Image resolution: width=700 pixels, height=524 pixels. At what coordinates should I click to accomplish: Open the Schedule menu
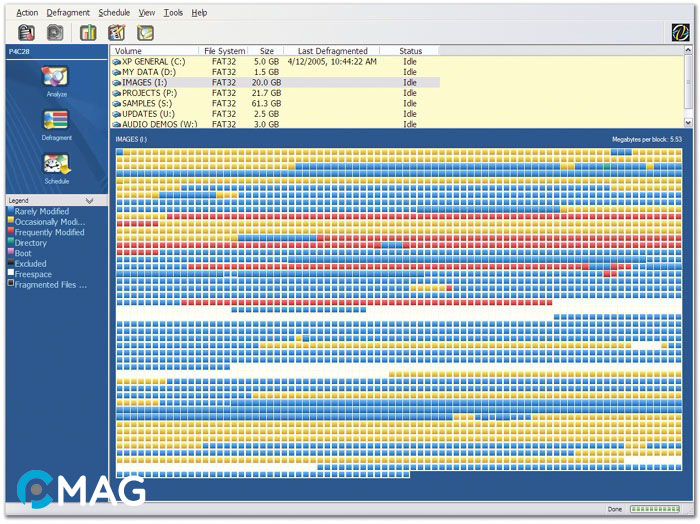pos(114,13)
